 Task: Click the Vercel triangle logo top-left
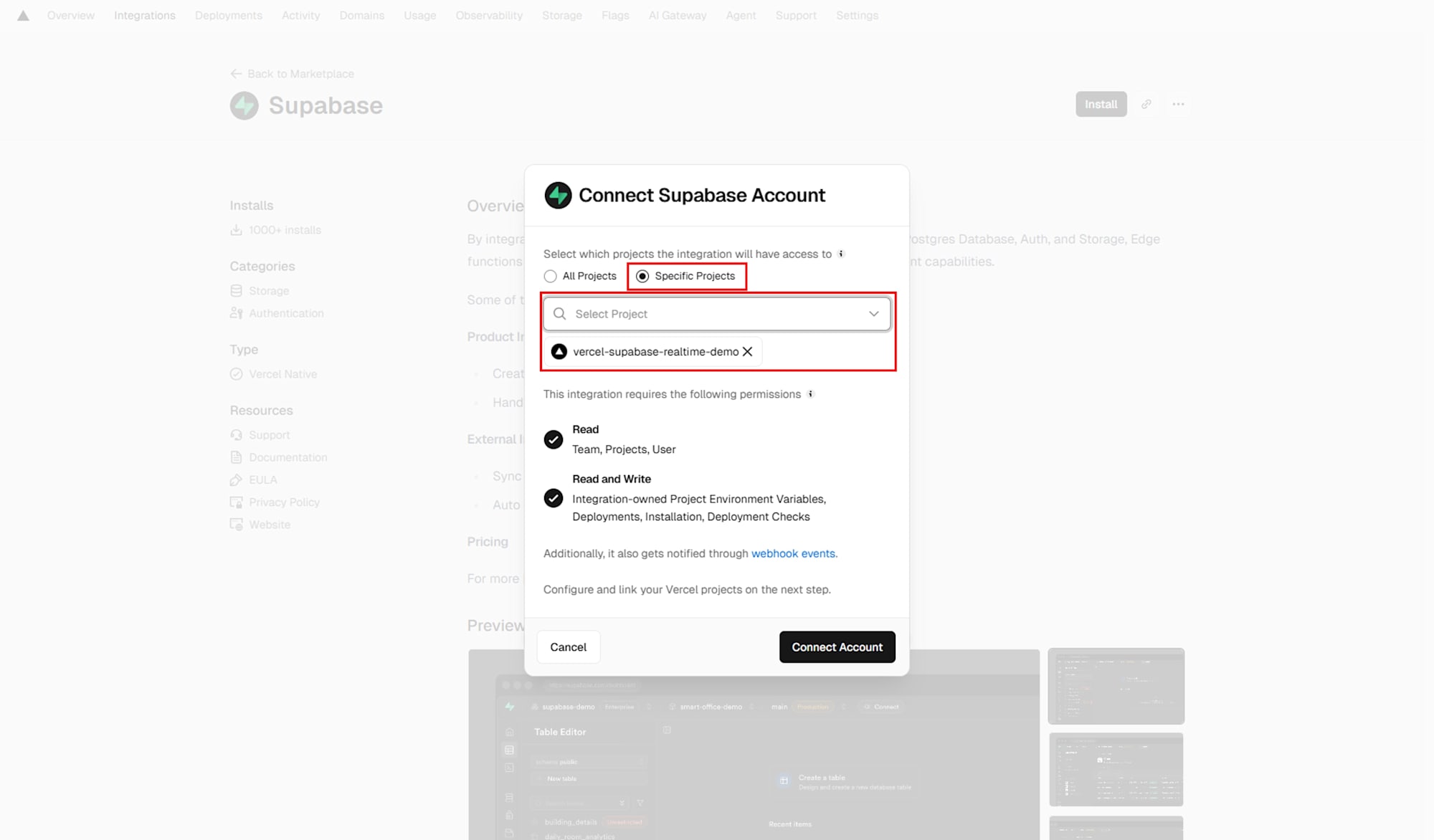click(22, 15)
